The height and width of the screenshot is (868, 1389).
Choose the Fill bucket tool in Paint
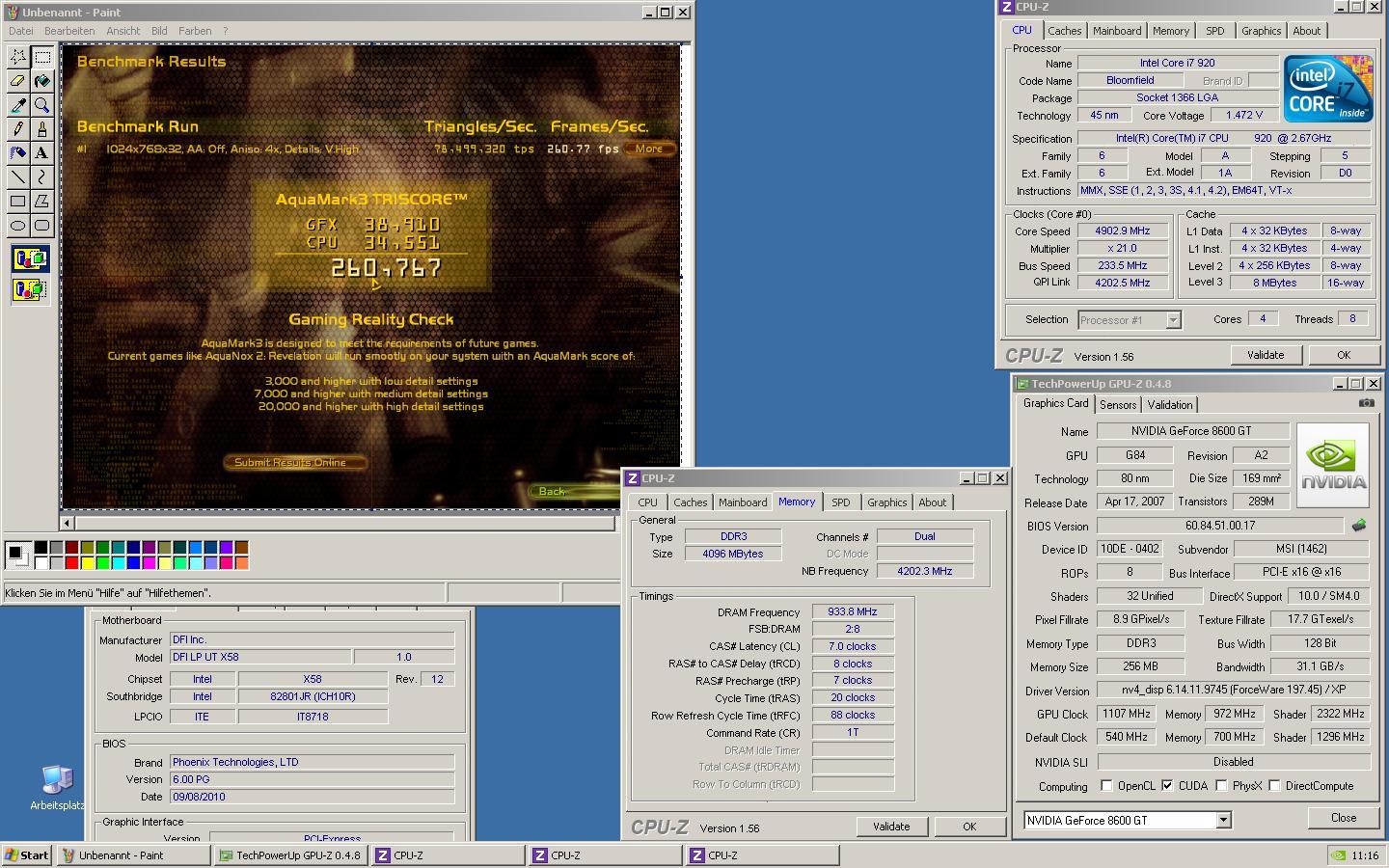[x=41, y=81]
